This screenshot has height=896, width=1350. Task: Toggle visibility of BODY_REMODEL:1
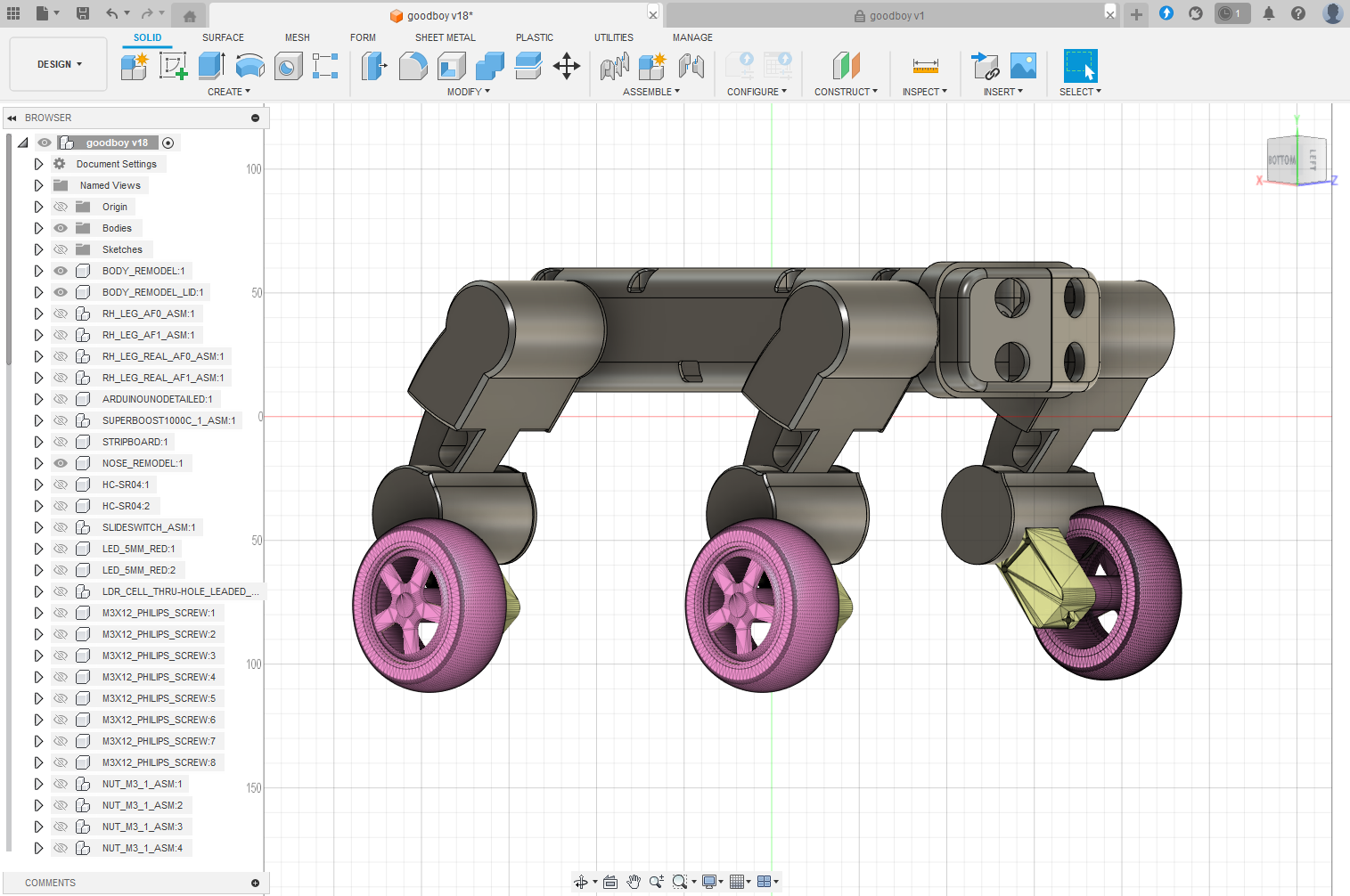61,271
